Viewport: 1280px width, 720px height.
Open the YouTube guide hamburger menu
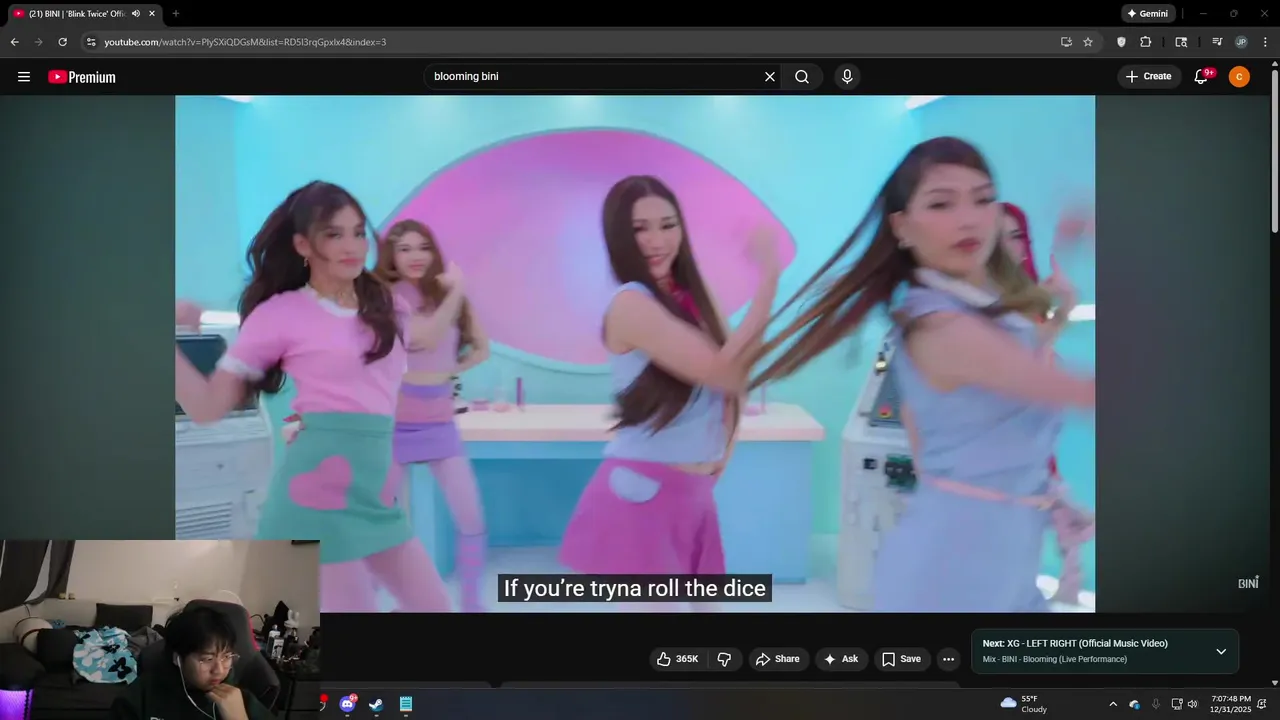pos(24,77)
